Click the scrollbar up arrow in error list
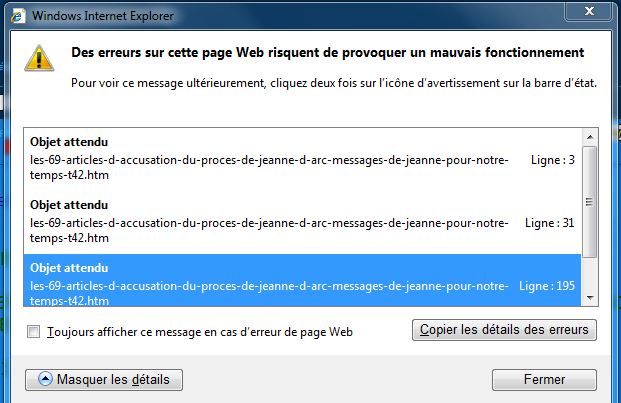 tap(590, 137)
